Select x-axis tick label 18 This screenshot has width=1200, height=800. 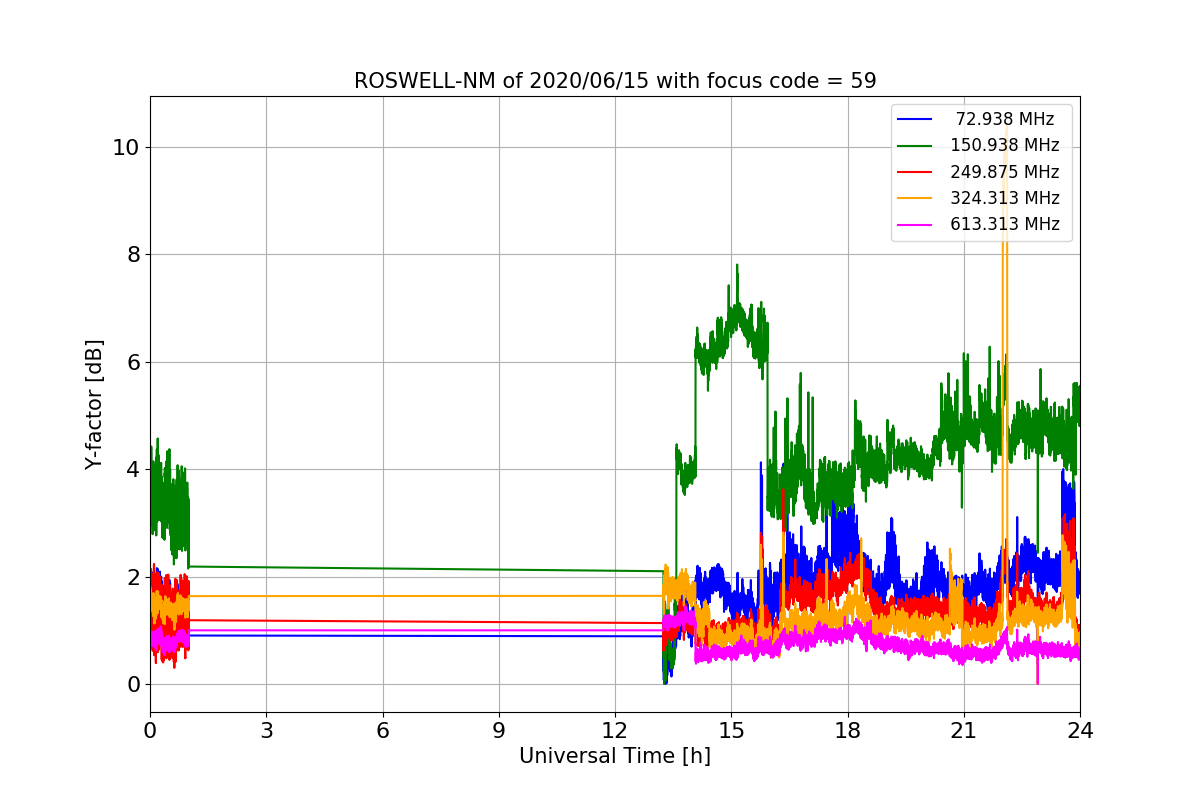(x=848, y=730)
